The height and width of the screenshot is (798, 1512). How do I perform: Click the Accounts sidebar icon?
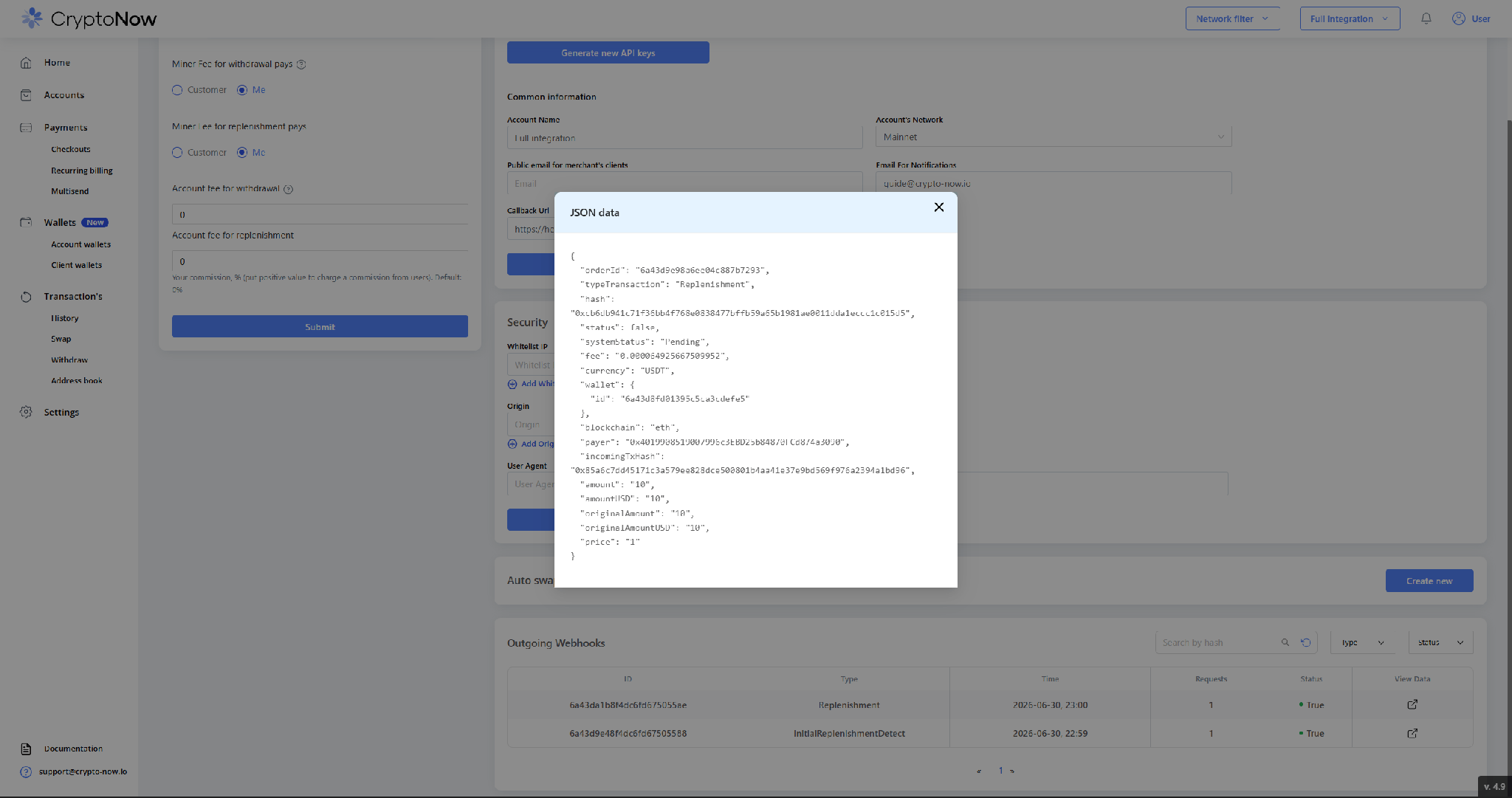point(26,95)
